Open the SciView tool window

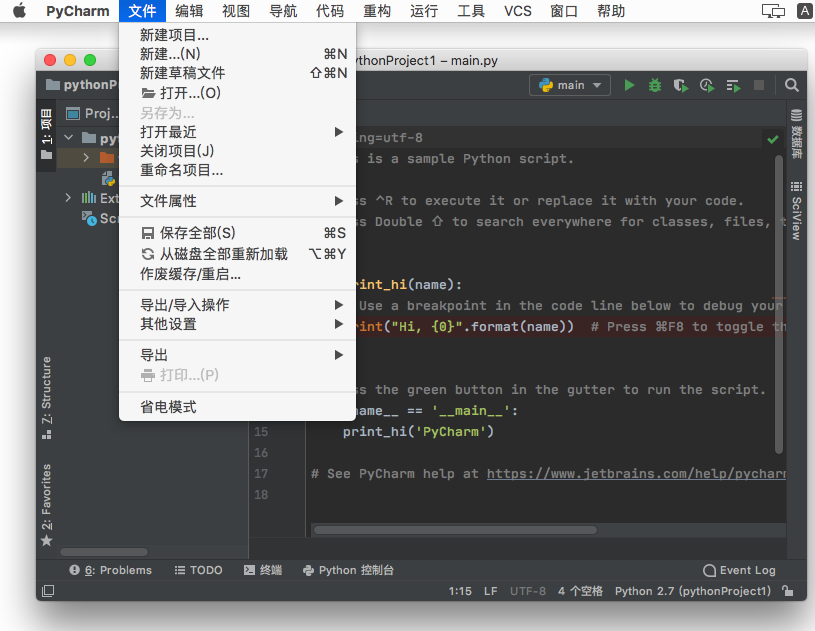[x=796, y=211]
